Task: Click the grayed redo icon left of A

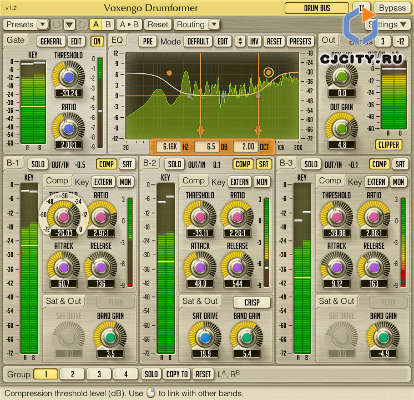Action: (82, 24)
